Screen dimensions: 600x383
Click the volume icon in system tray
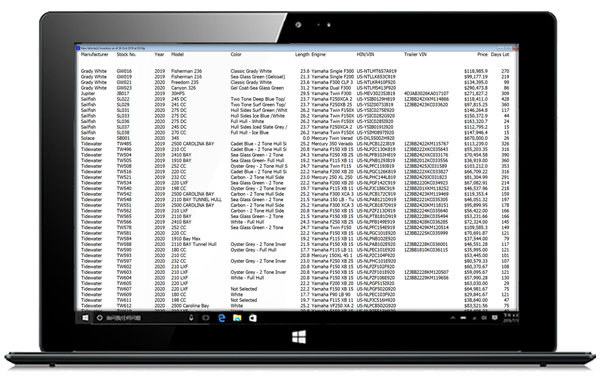(x=484, y=318)
